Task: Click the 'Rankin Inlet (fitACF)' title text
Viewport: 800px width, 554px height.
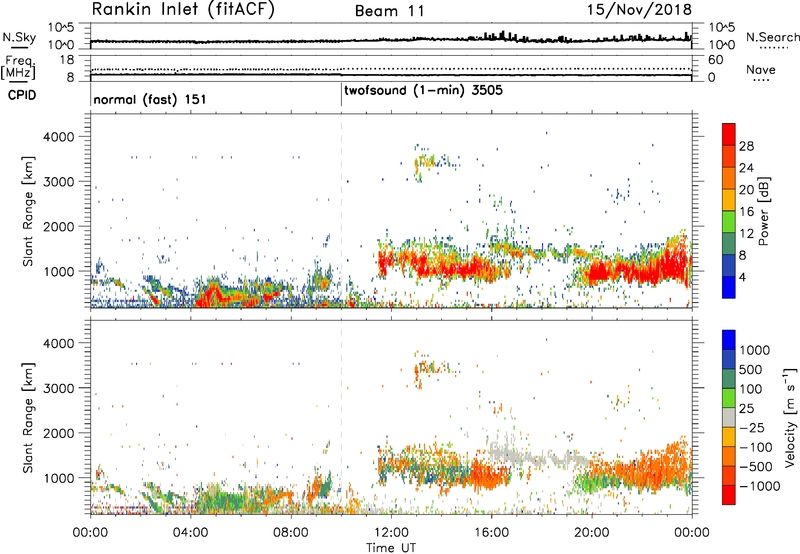Action: click(183, 10)
